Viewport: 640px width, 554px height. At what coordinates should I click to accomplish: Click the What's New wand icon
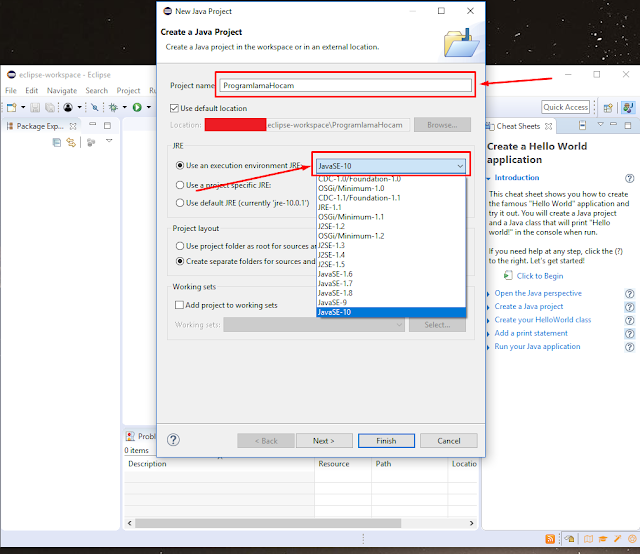click(x=618, y=539)
